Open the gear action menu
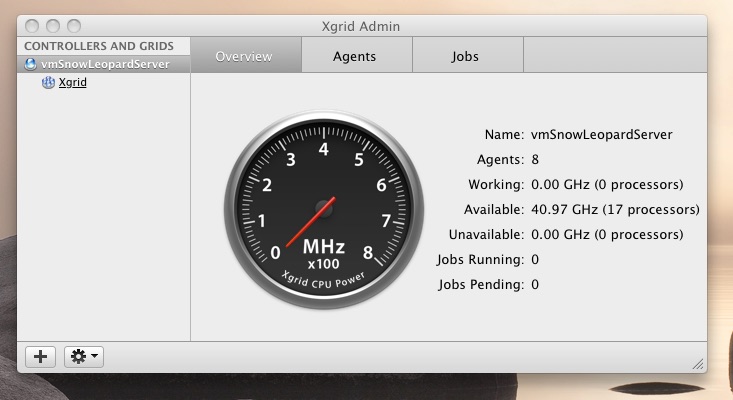The height and width of the screenshot is (400, 733). (x=84, y=357)
